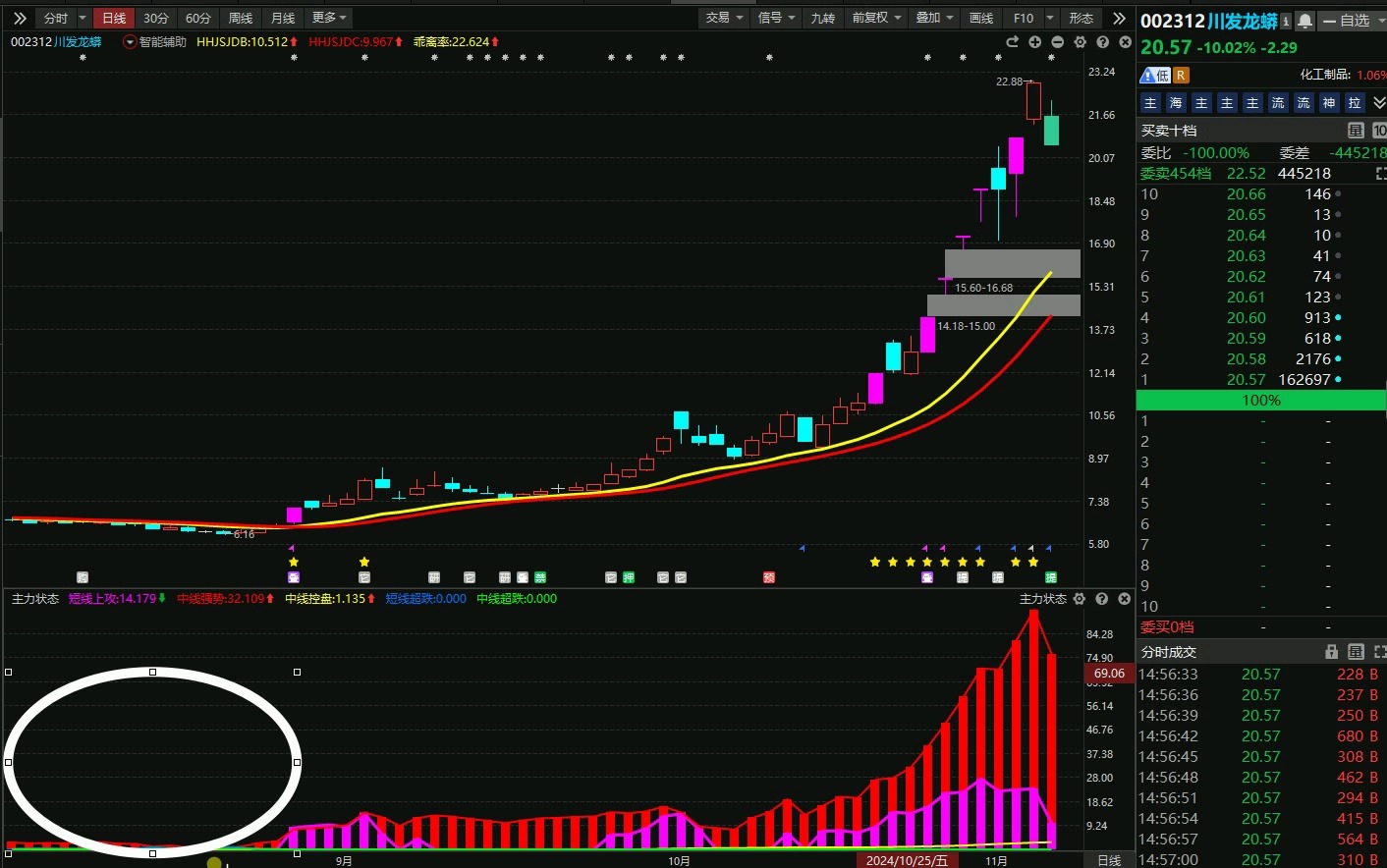Open main chart indicator settings gear

coord(1080,42)
